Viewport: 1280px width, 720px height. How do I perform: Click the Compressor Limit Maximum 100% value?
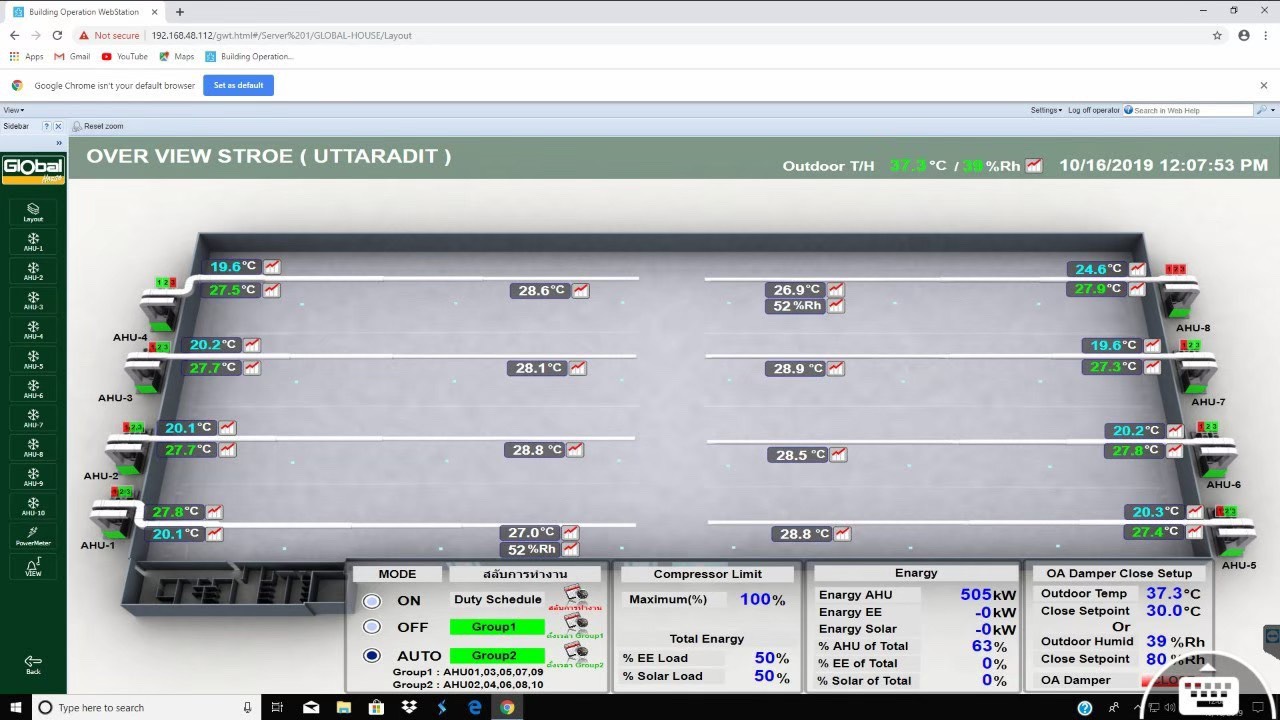(762, 600)
